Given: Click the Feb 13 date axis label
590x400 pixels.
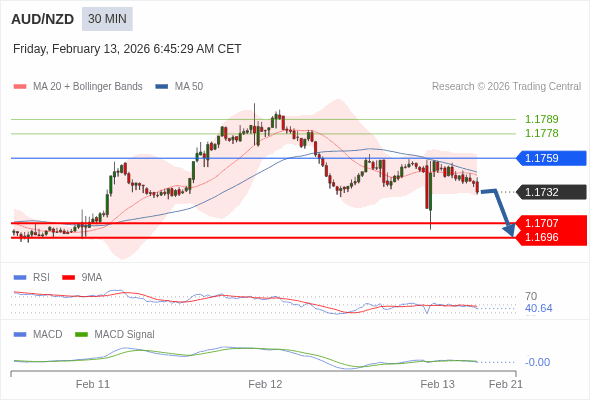Looking at the screenshot, I should (437, 384).
